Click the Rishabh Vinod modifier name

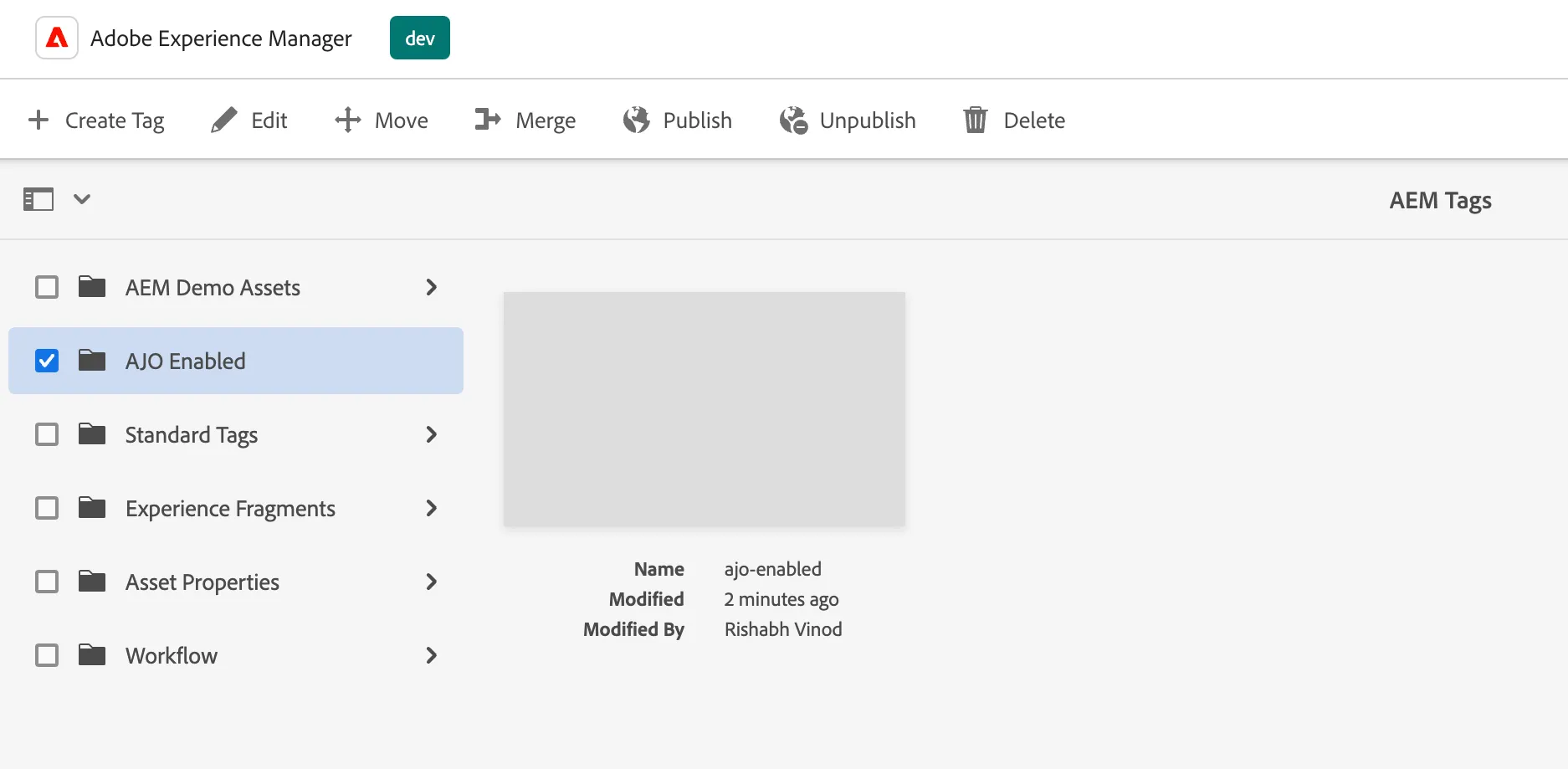[783, 629]
